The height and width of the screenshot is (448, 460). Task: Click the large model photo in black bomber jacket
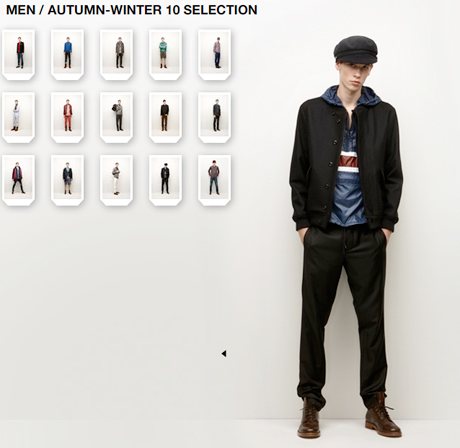(x=347, y=237)
